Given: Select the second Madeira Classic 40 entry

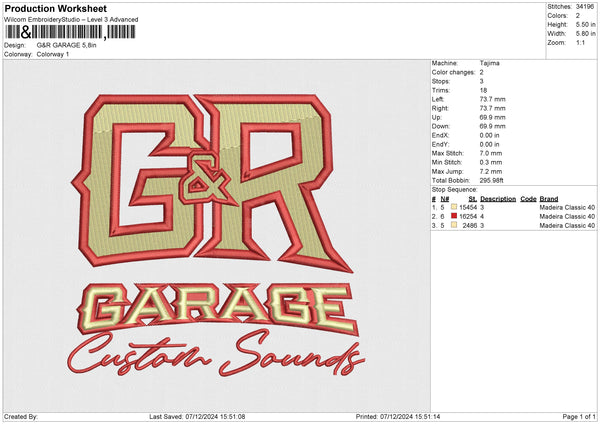Looking at the screenshot, I should point(567,216).
